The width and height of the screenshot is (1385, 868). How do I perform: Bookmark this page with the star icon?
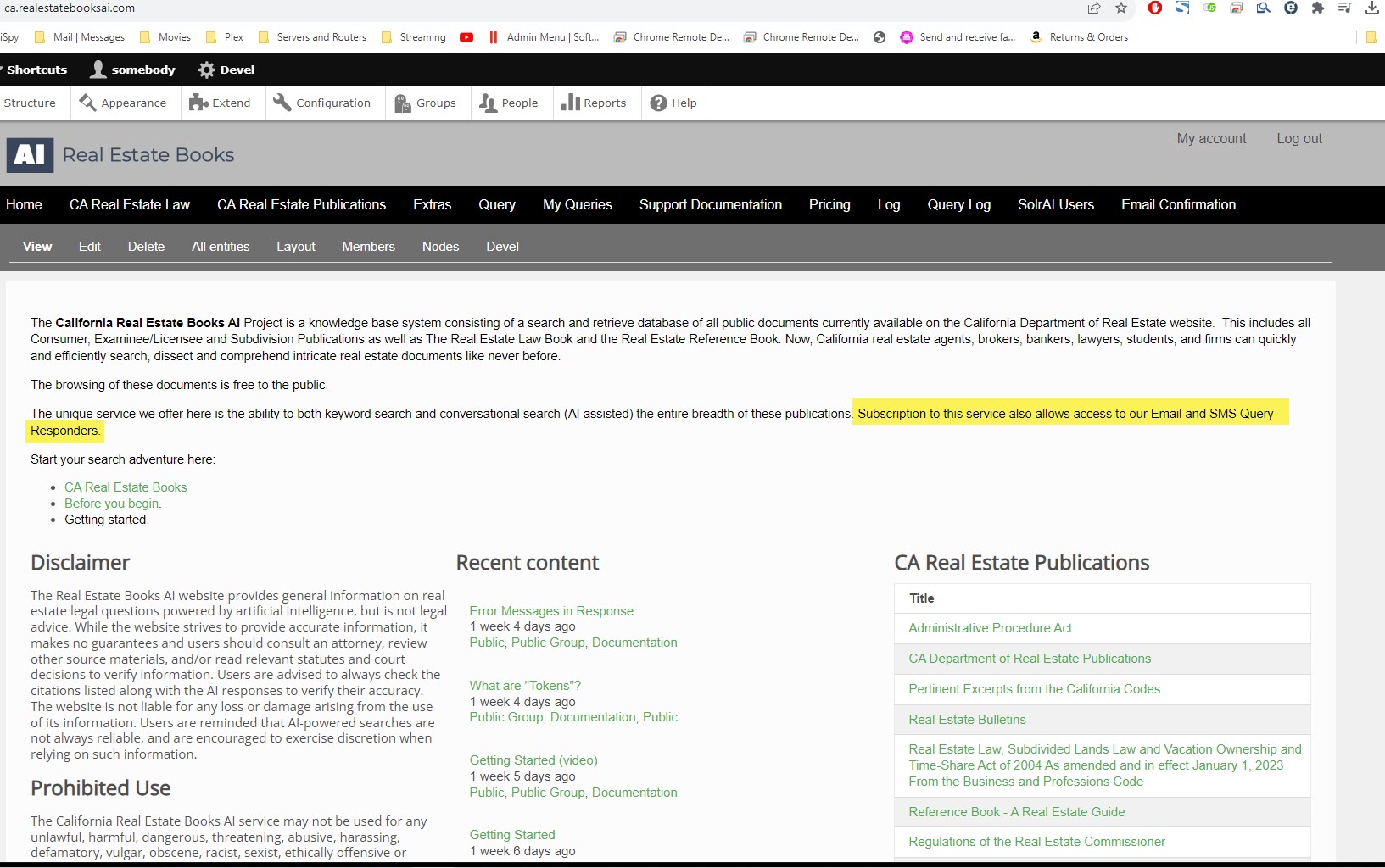[x=1121, y=8]
